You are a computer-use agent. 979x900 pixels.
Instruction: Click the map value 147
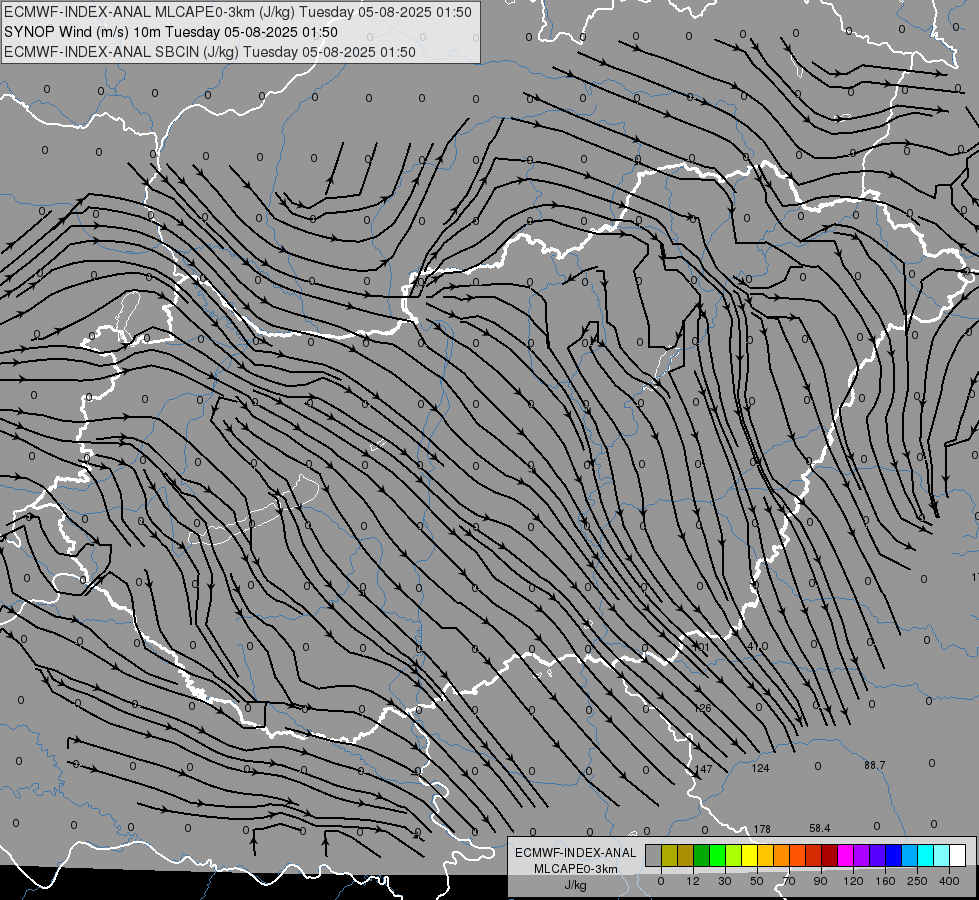pos(704,769)
